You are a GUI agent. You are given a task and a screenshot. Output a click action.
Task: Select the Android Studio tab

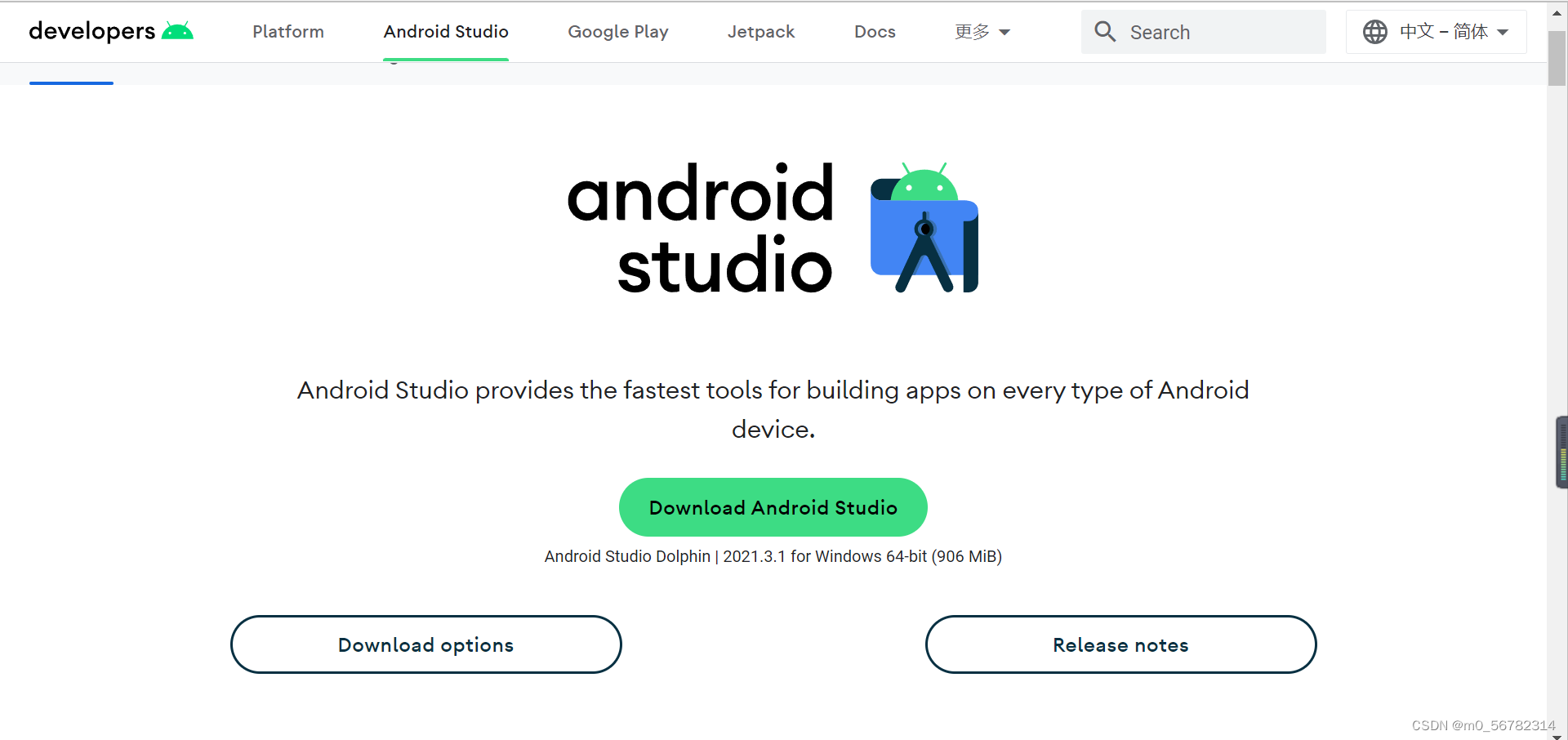tap(446, 32)
